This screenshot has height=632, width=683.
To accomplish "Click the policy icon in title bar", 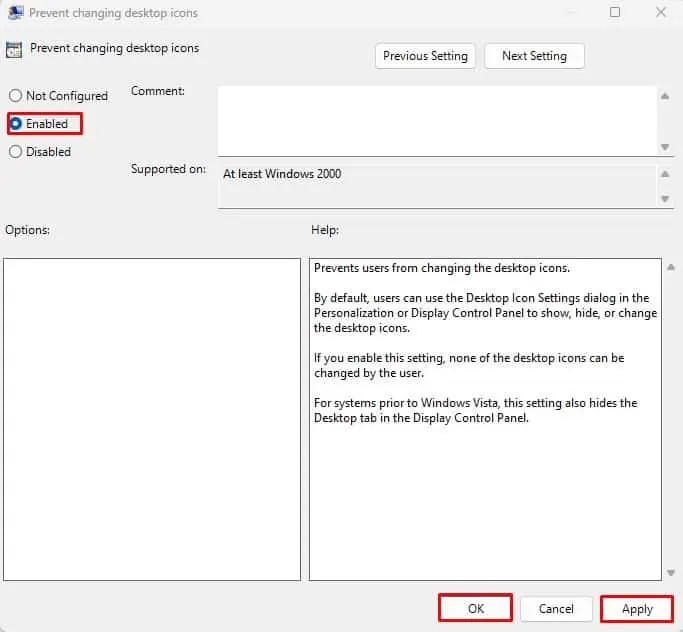I will tap(16, 13).
